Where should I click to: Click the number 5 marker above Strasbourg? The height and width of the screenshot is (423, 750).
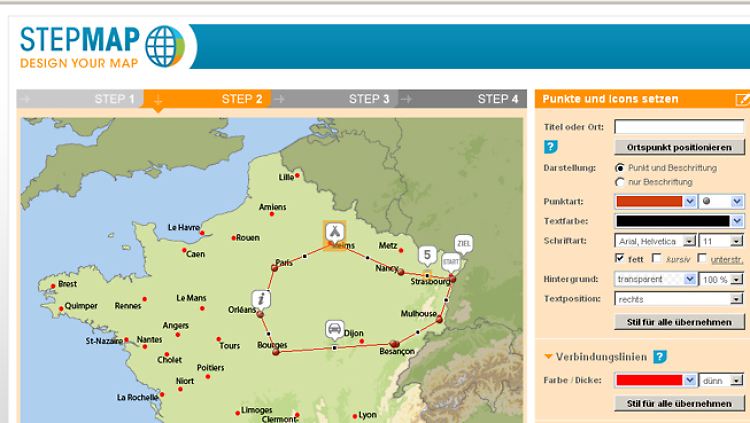(x=427, y=255)
